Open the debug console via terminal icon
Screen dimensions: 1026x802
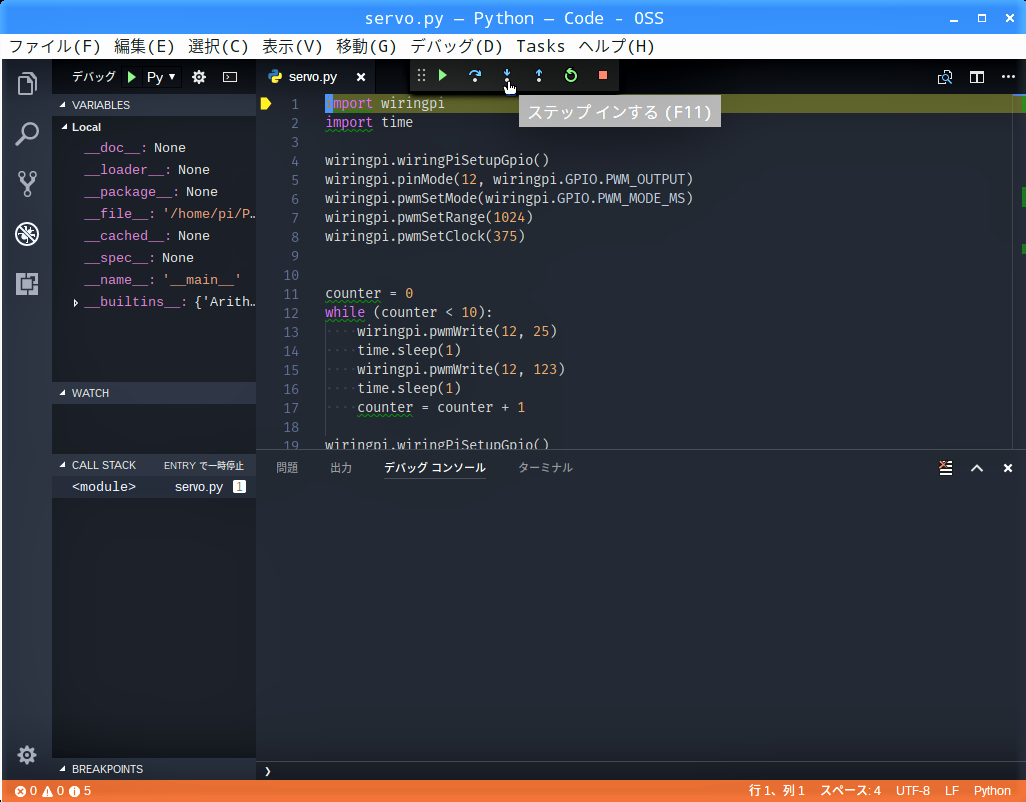pyautogui.click(x=230, y=77)
